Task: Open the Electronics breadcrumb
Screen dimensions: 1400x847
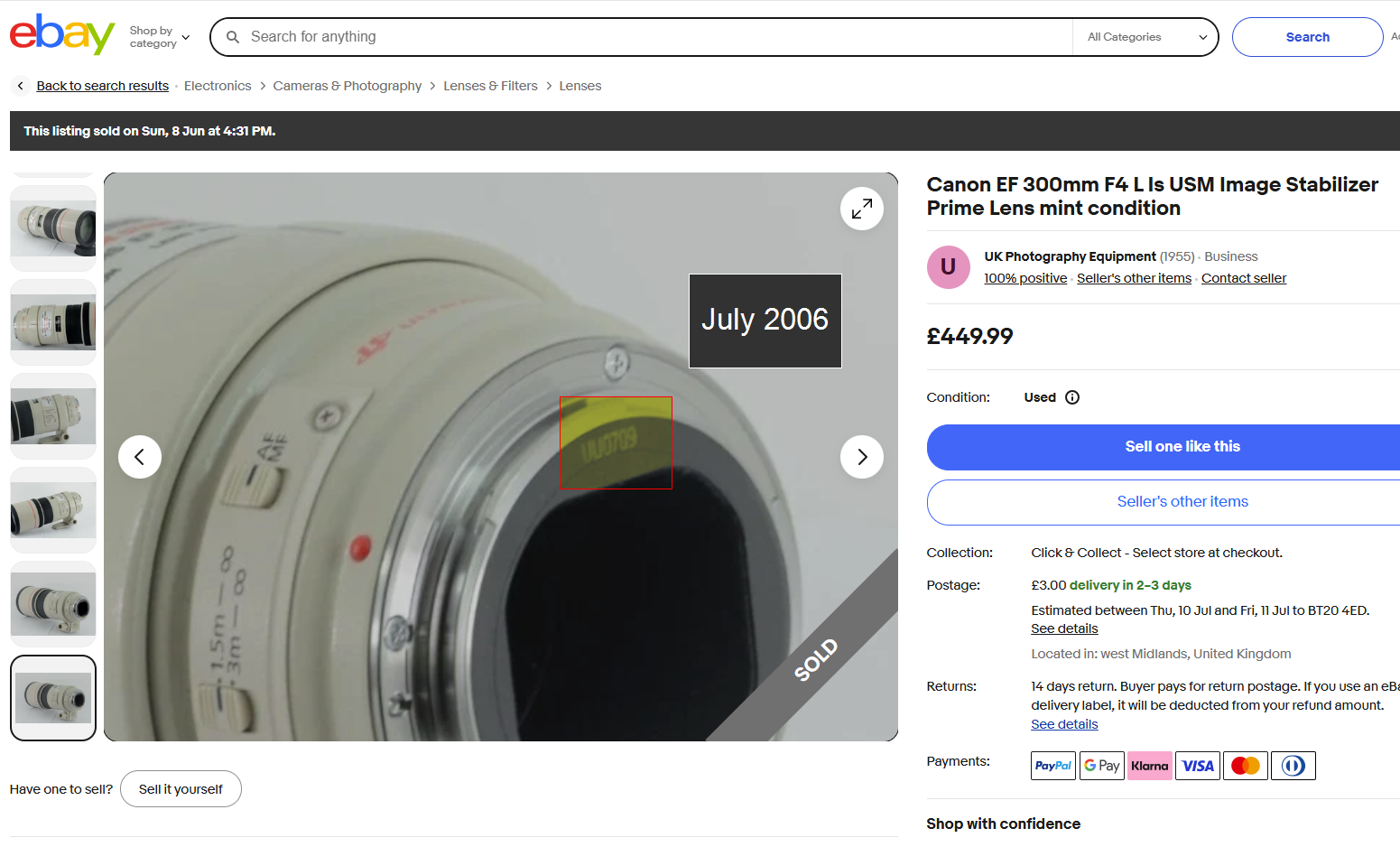Action: pos(218,86)
